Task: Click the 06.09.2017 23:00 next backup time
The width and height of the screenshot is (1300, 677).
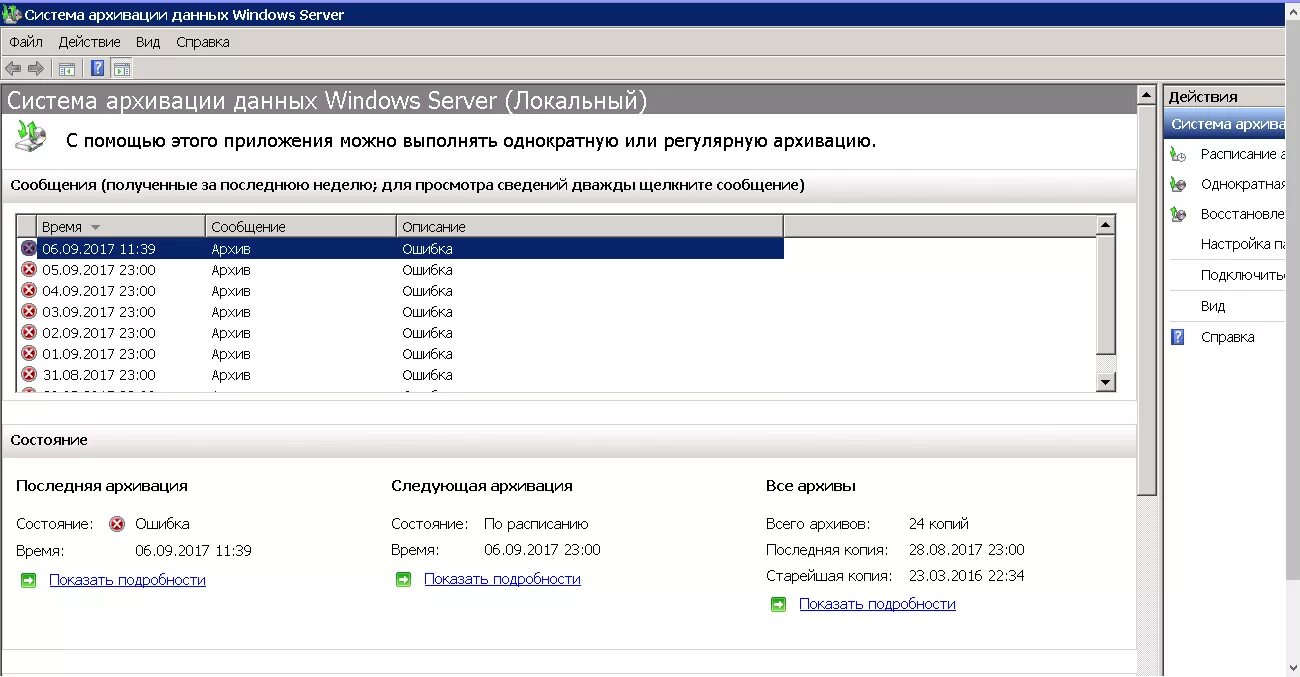Action: 542,549
